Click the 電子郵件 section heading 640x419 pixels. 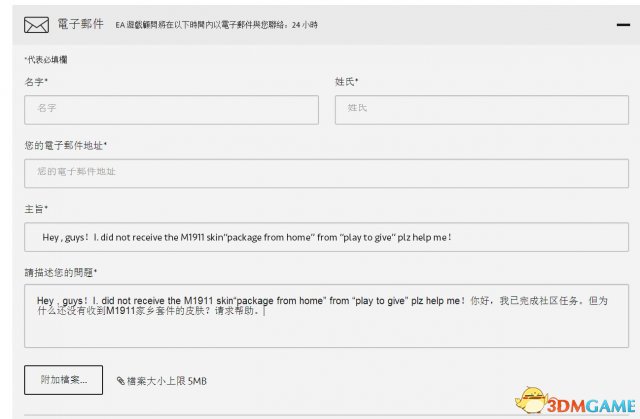click(80, 24)
